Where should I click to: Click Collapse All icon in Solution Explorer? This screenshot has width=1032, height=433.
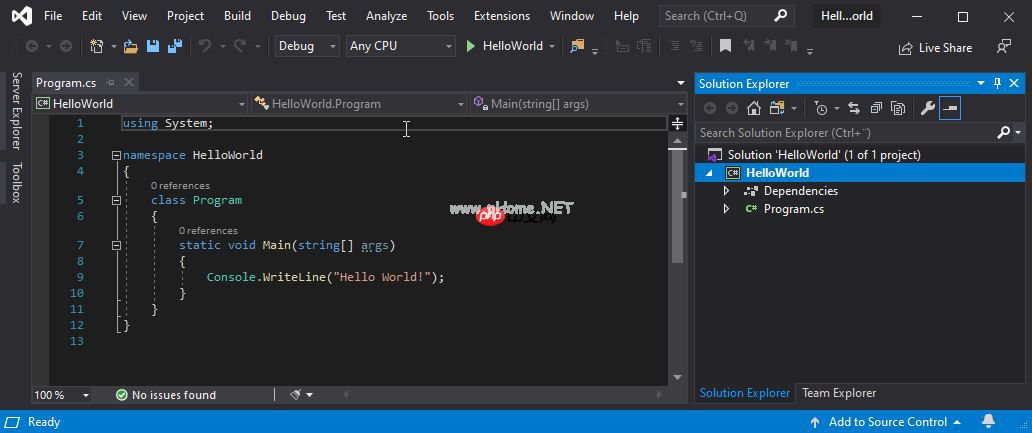point(876,108)
